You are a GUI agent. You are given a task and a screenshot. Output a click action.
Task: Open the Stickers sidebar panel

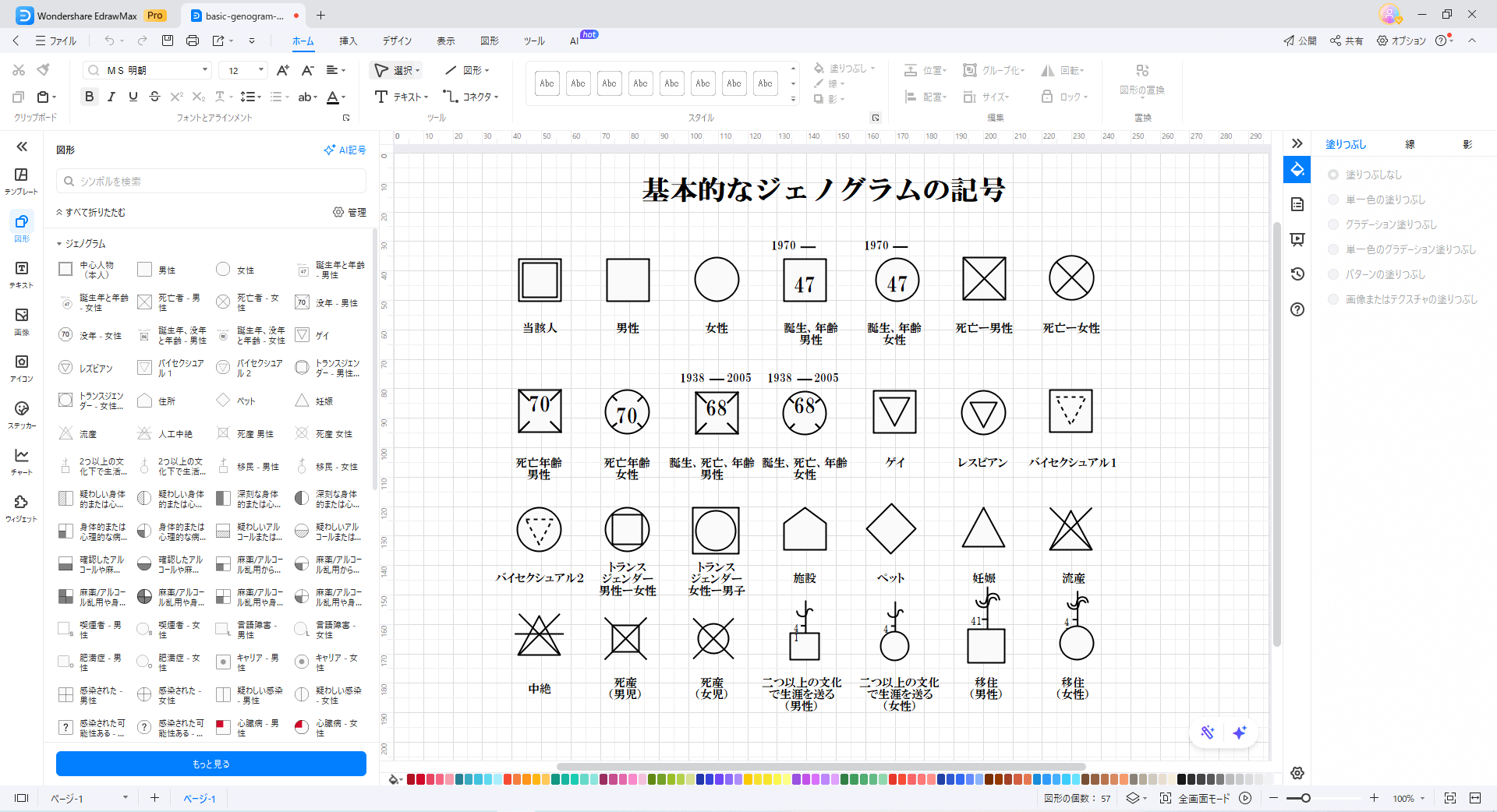click(21, 415)
